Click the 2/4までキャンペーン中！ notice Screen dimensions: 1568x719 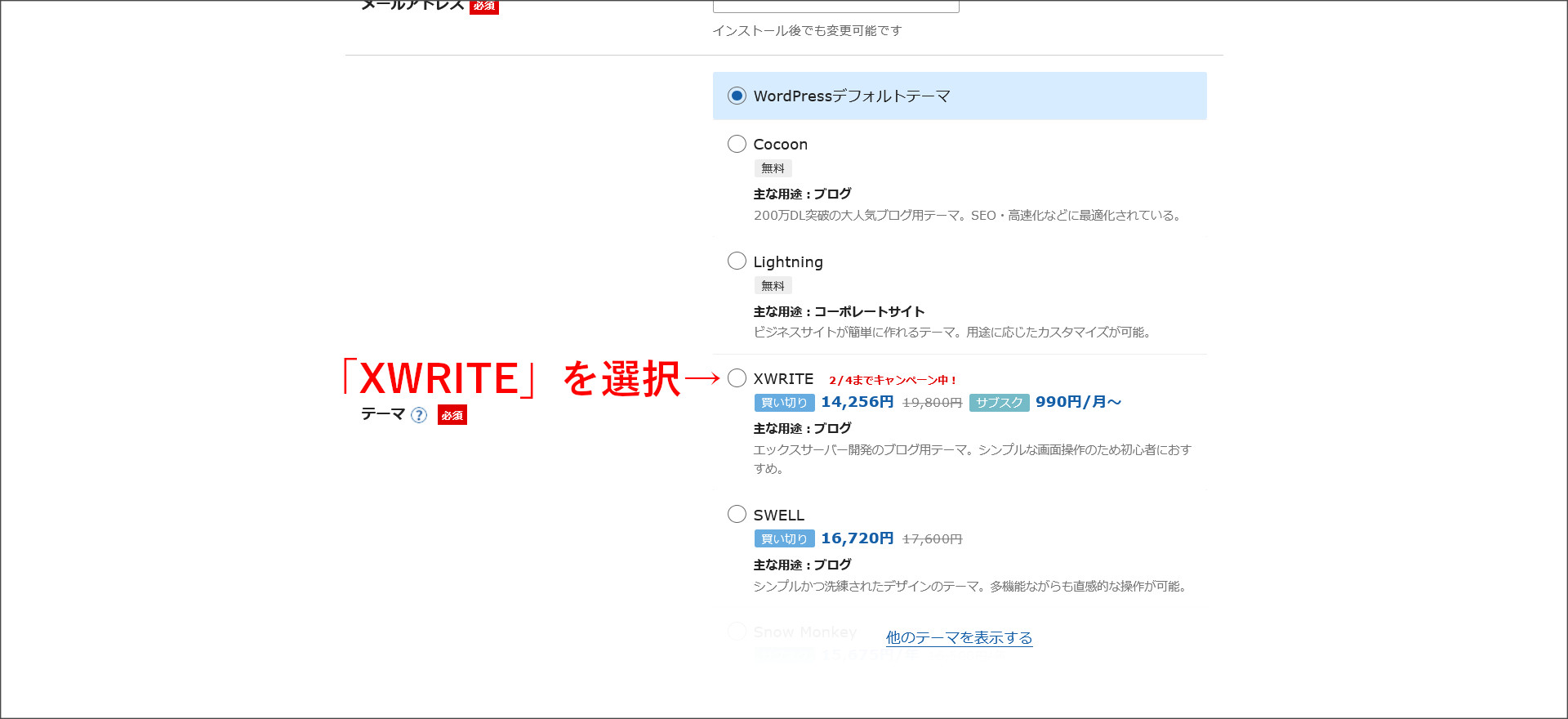pyautogui.click(x=893, y=380)
